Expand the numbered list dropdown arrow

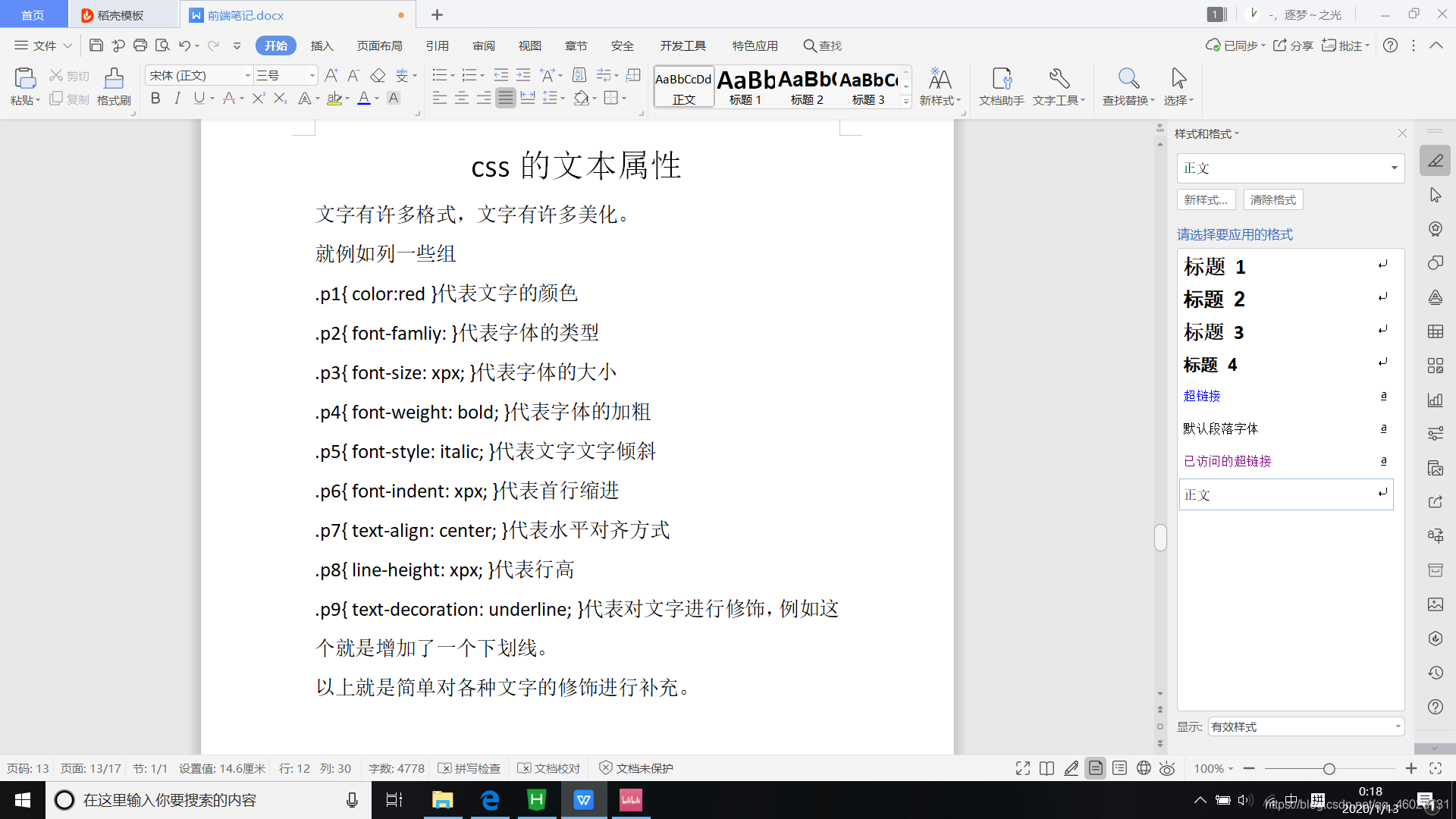[x=482, y=75]
